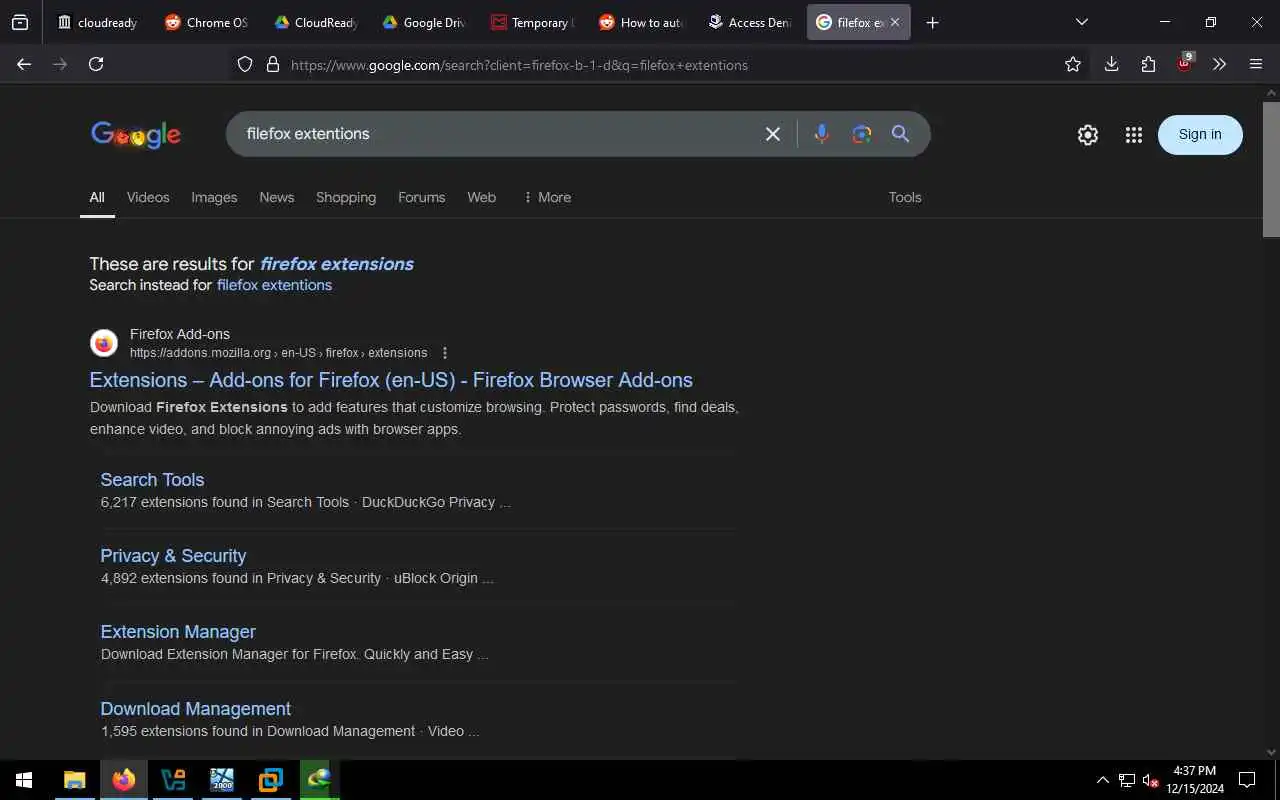The width and height of the screenshot is (1280, 800).
Task: Open the Windows Start menu
Action: pyautogui.click(x=24, y=780)
